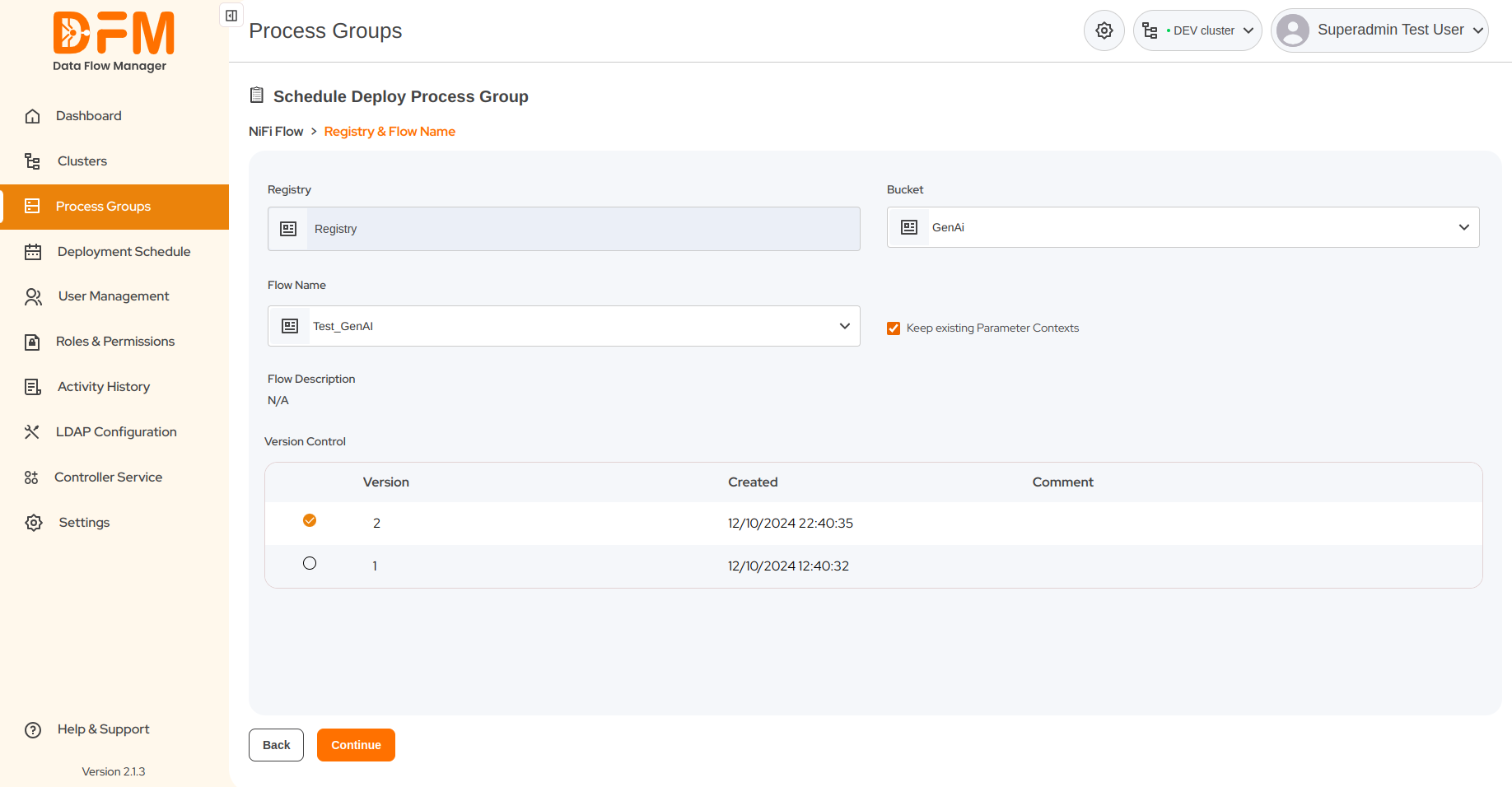Click the Flow Name field icon
This screenshot has height=787, width=1512.
(x=290, y=326)
